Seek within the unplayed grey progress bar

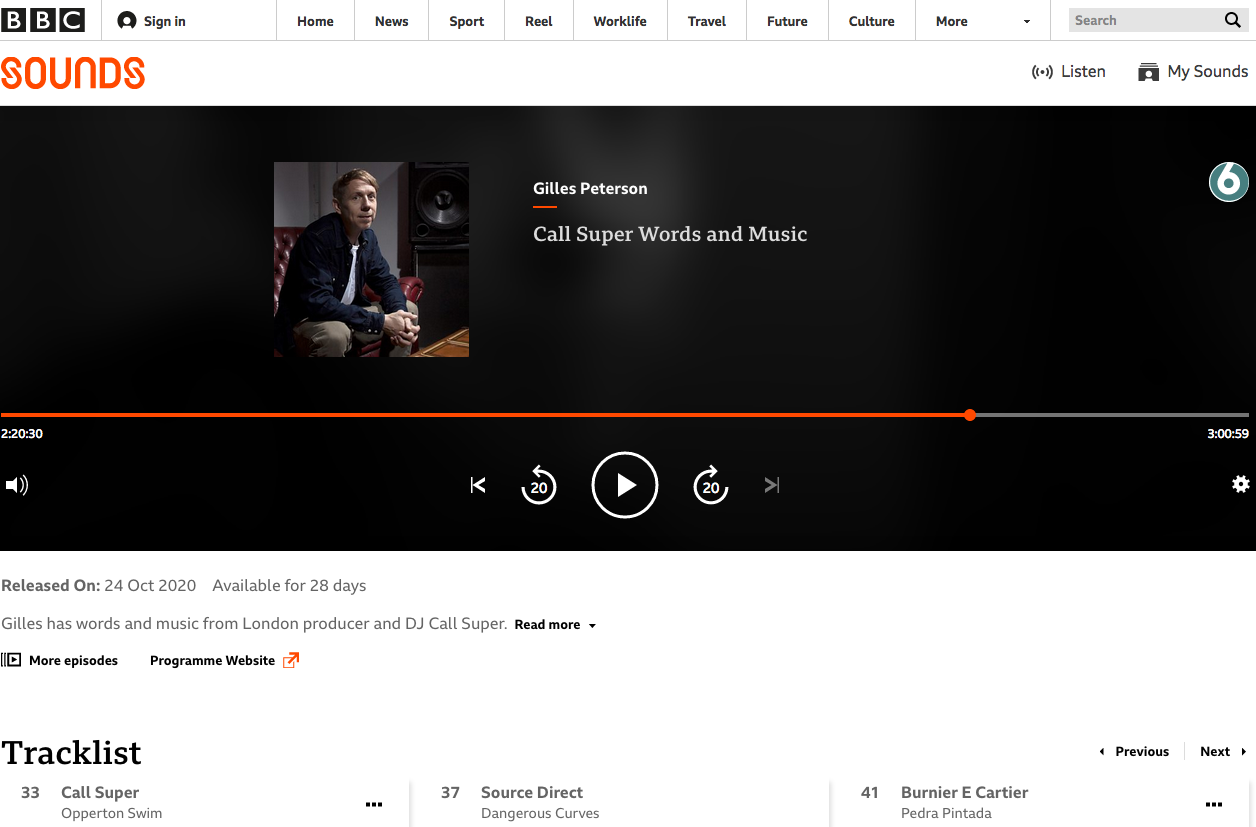coord(1112,415)
